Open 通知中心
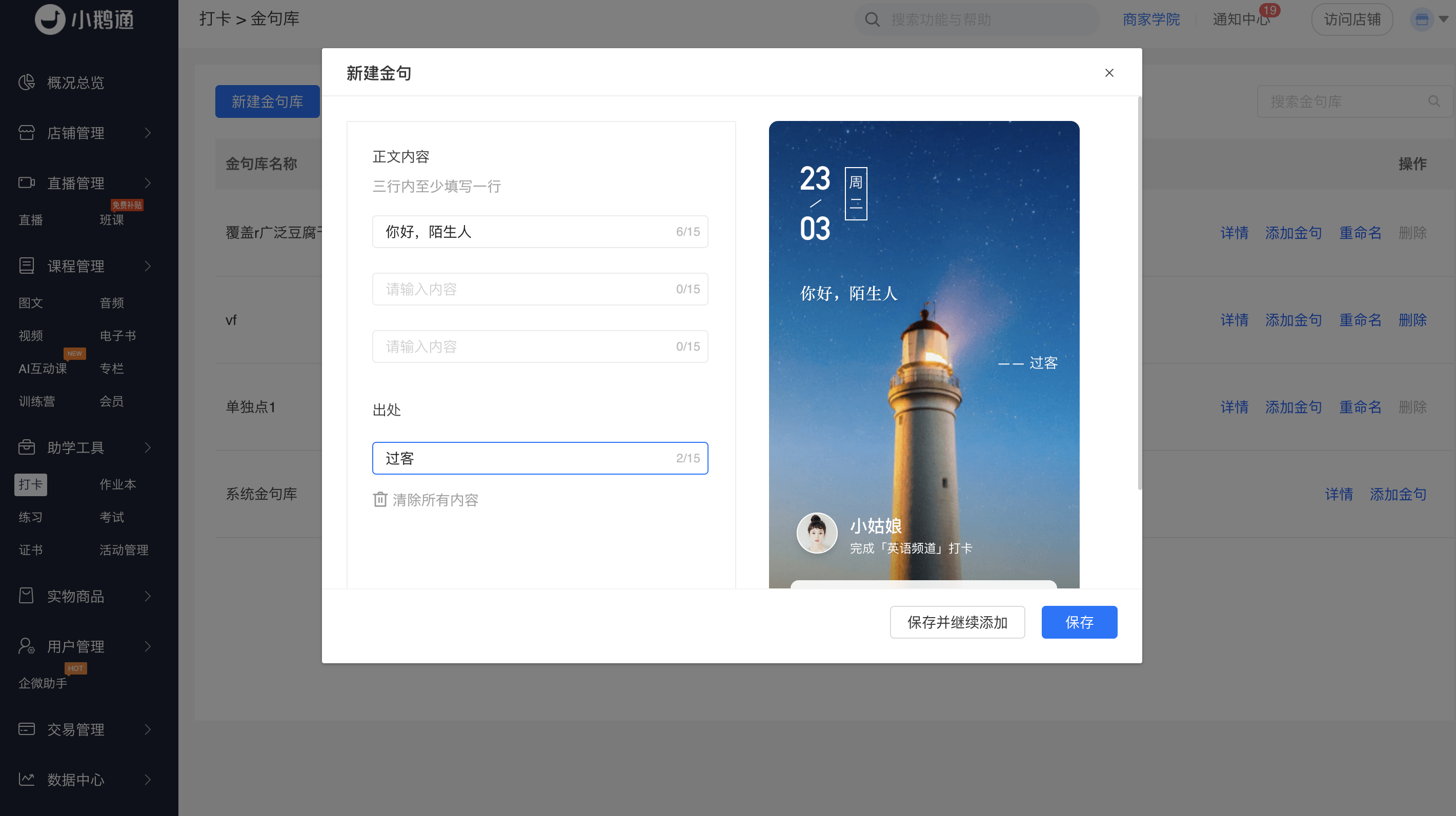 click(1241, 20)
